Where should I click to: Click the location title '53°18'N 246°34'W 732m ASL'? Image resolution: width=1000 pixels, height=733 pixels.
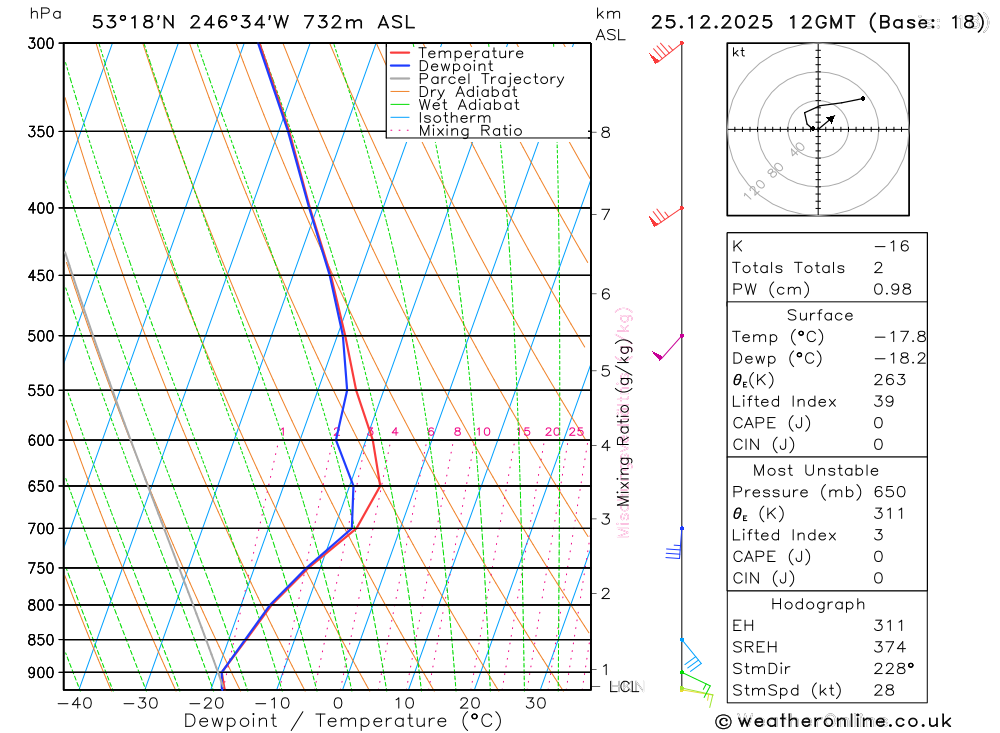pos(253,22)
